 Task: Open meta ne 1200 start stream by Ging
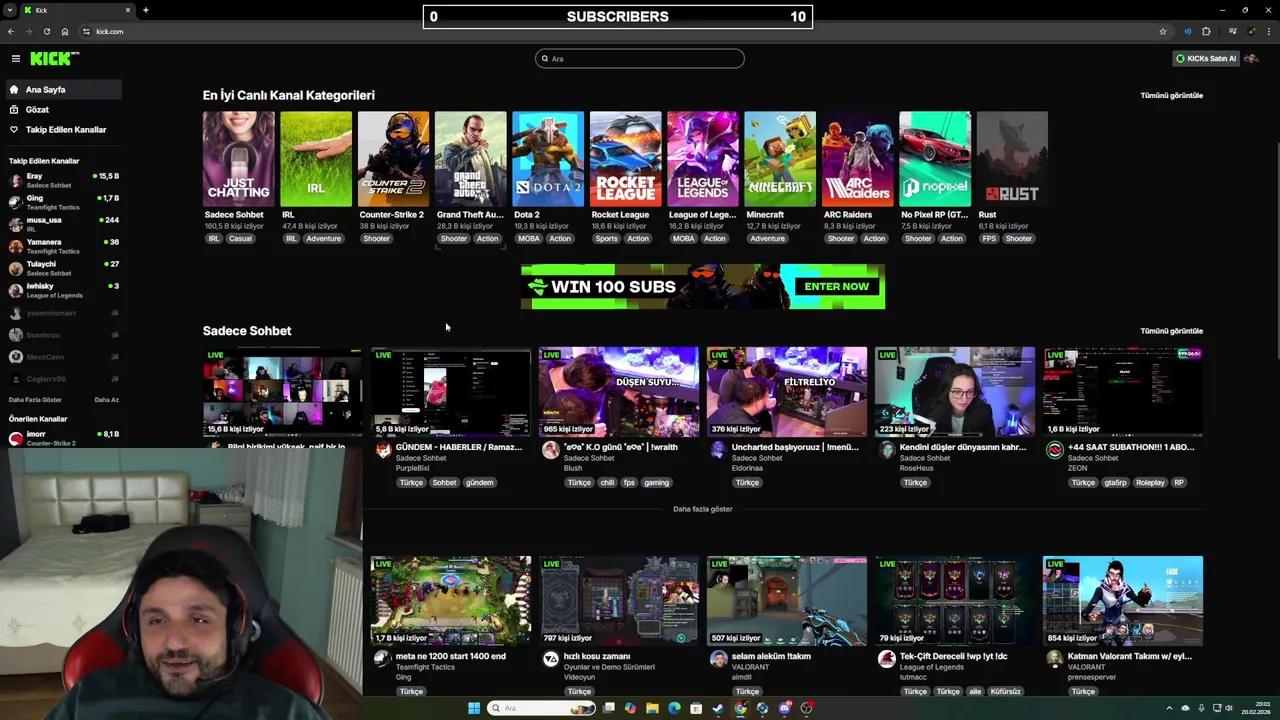(x=451, y=601)
